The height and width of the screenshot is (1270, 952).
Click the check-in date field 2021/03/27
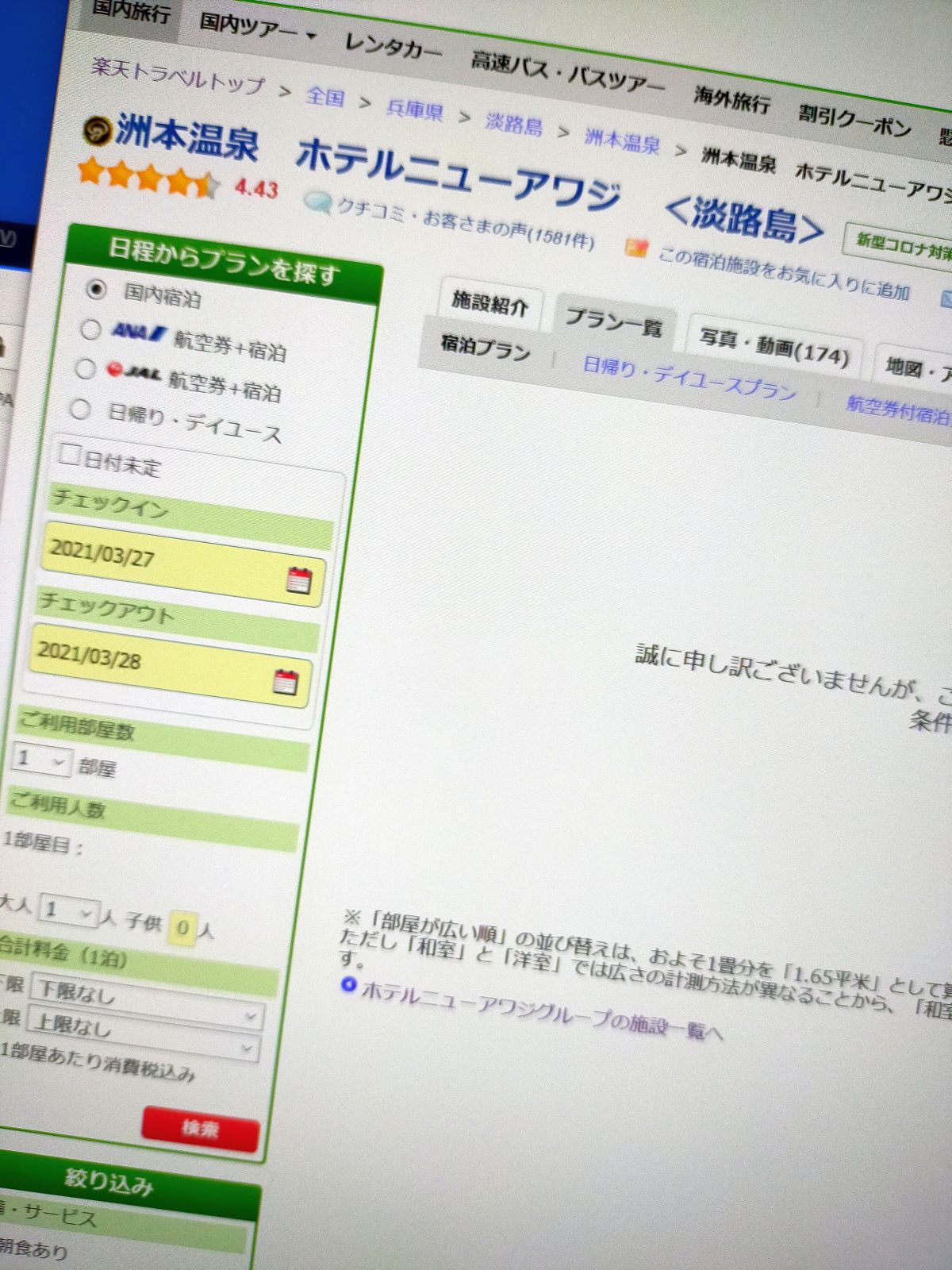click(183, 564)
